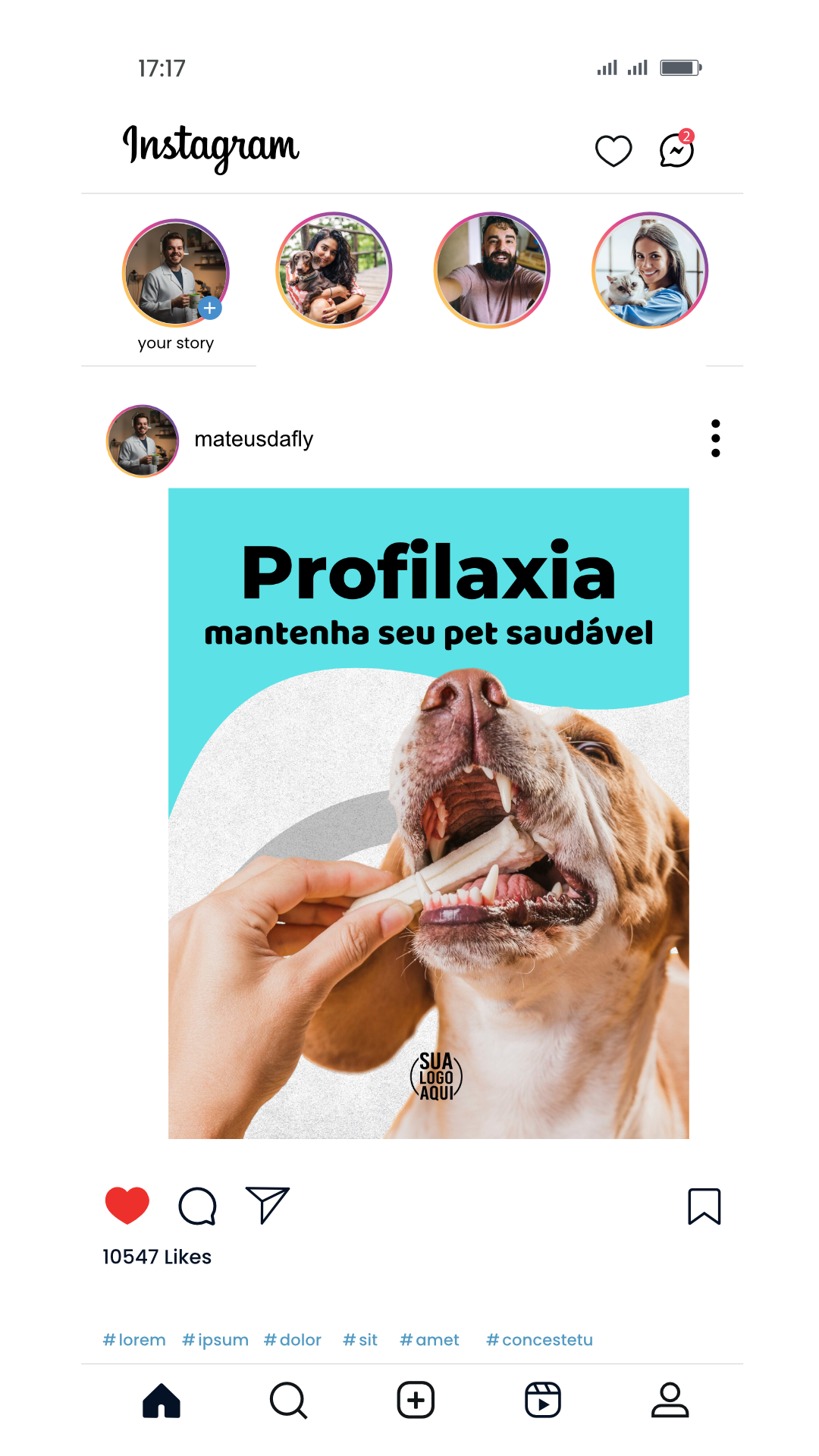Save post with bookmark icon
This screenshot has height=1456, width=819.
[704, 1206]
